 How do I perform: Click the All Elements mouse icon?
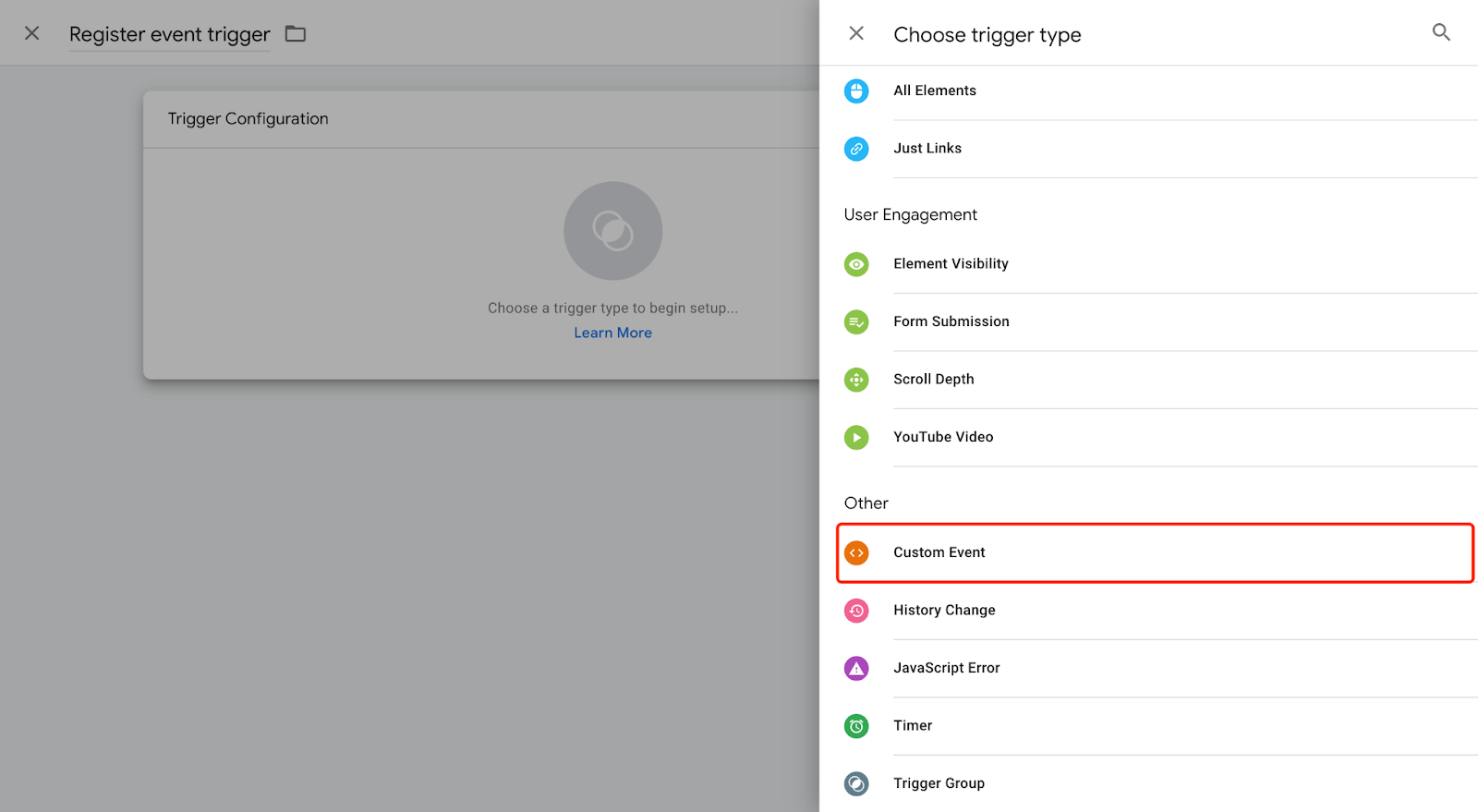856,91
